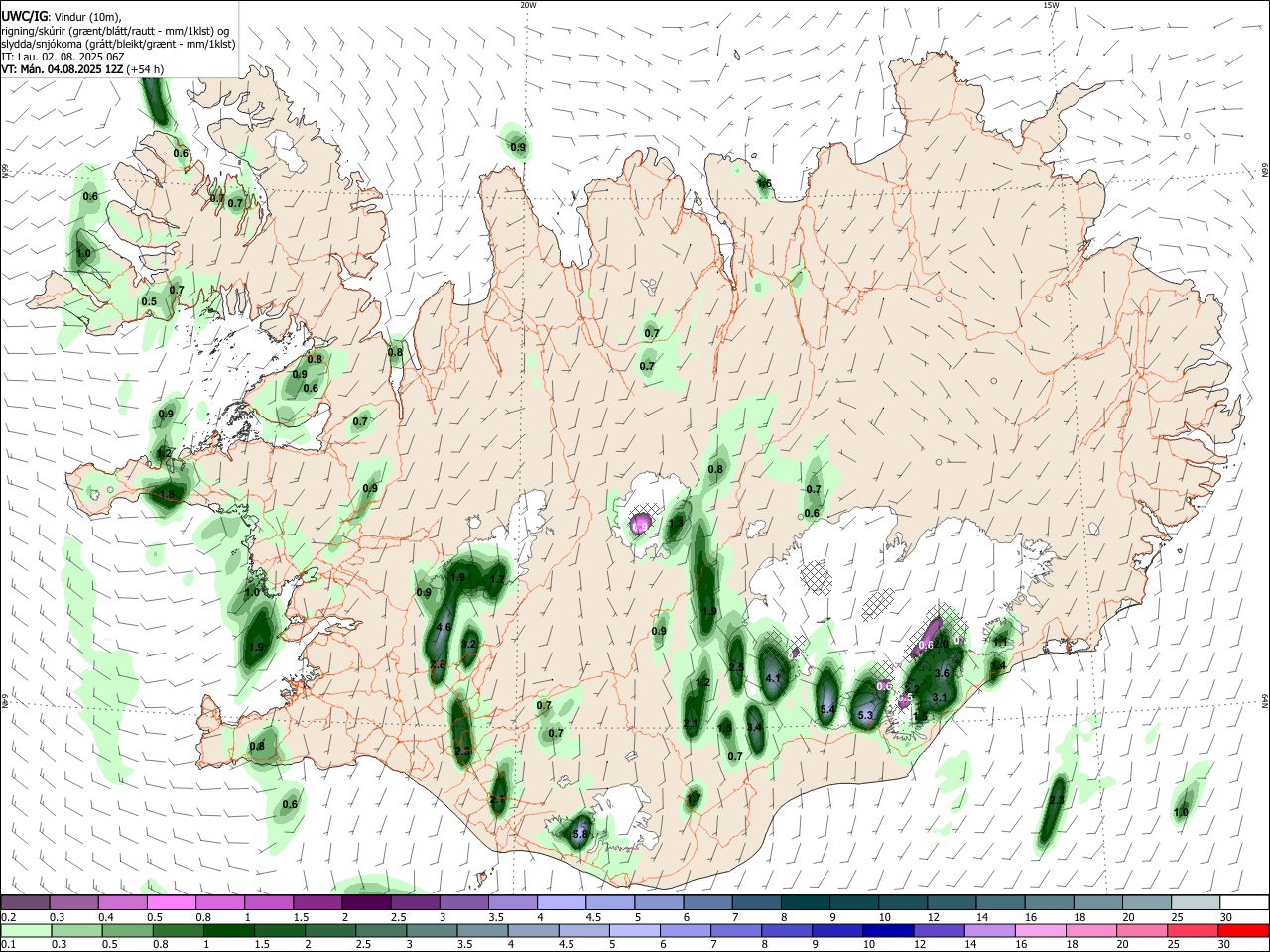Viewport: 1270px width, 952px height.
Task: Click the bright pink swatch between 0.5 and 0.8
Action: 172,903
